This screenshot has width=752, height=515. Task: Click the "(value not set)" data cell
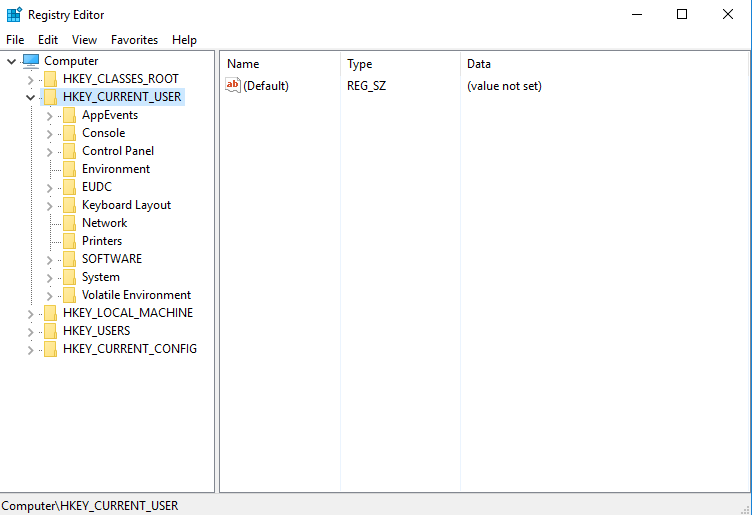coord(505,86)
